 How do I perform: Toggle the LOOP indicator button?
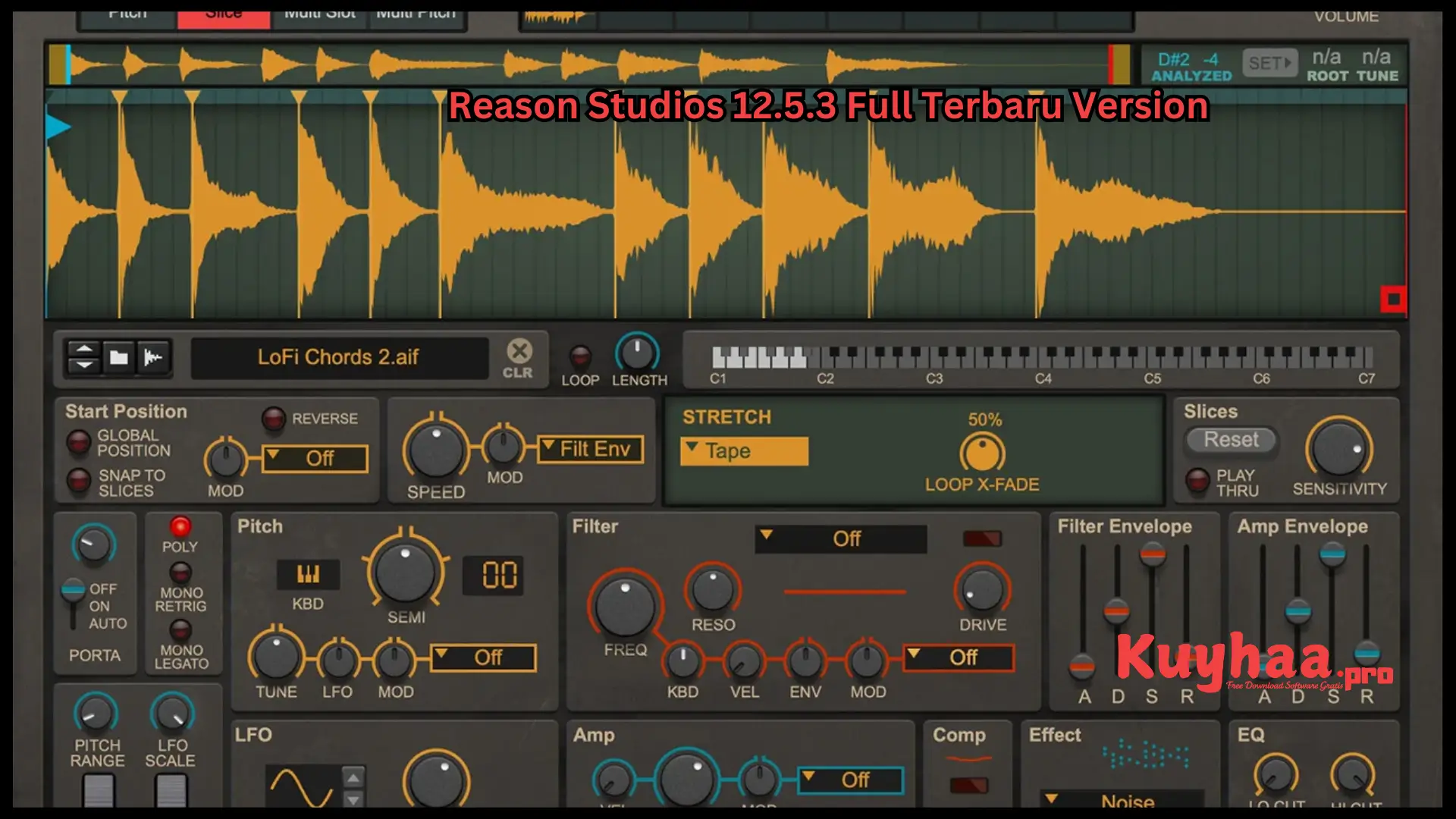pos(580,356)
